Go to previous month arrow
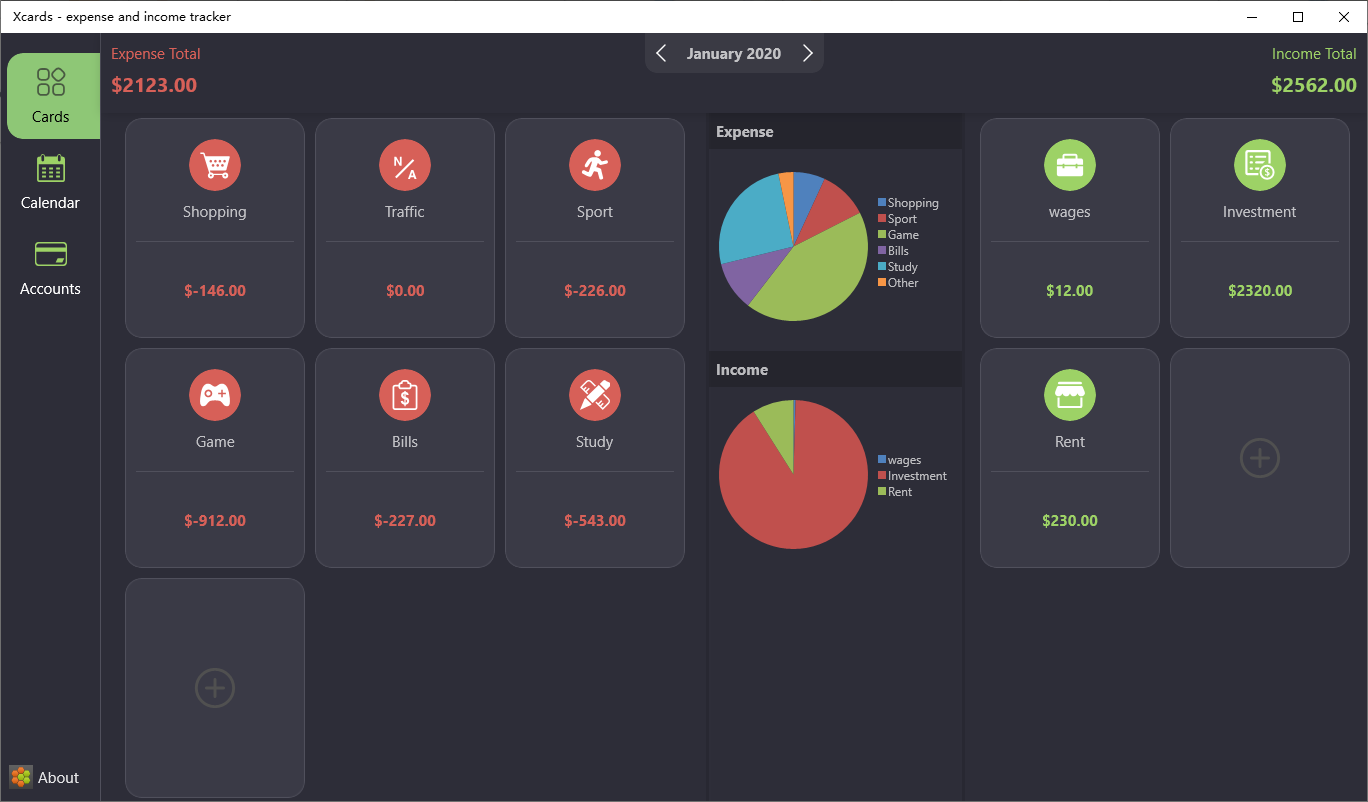The height and width of the screenshot is (802, 1368). (661, 54)
